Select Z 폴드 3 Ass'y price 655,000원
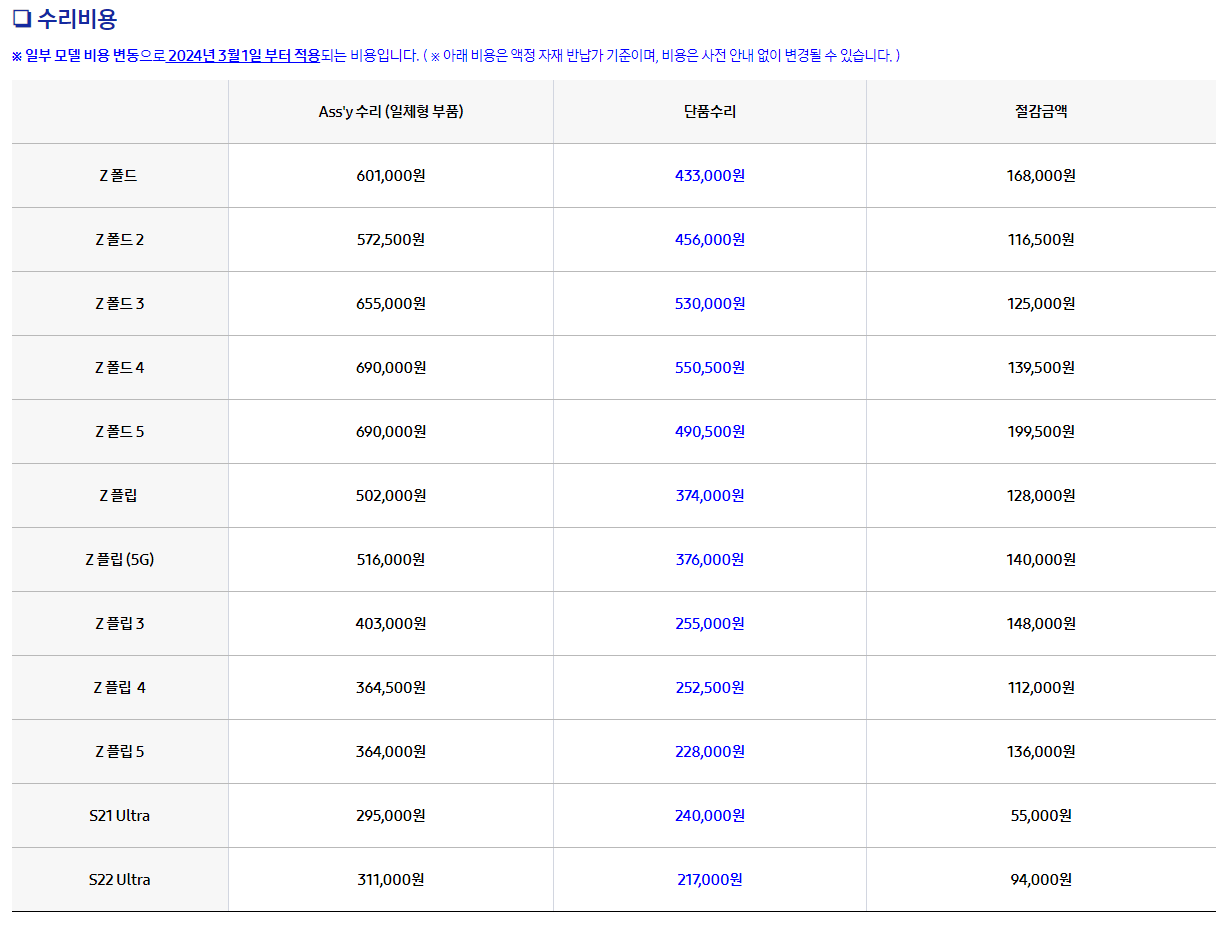 coord(391,304)
